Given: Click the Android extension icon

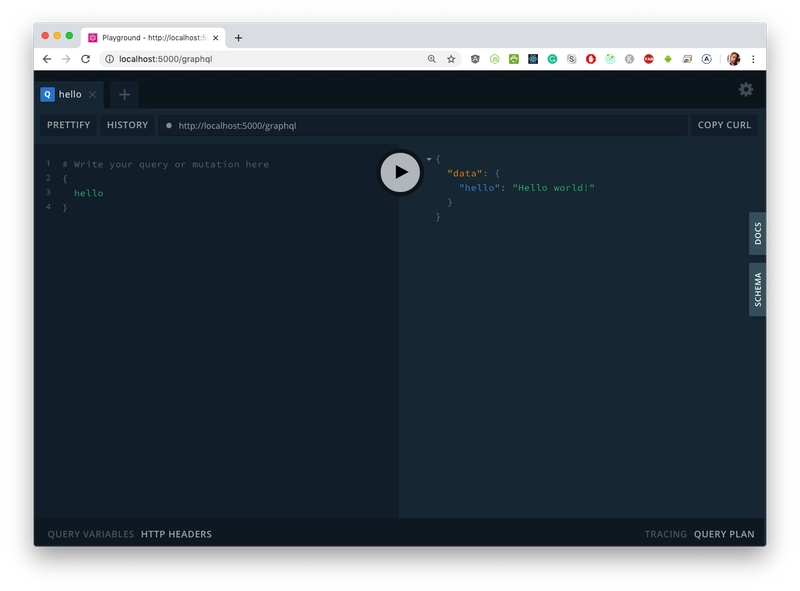Looking at the screenshot, I should click(x=668, y=59).
